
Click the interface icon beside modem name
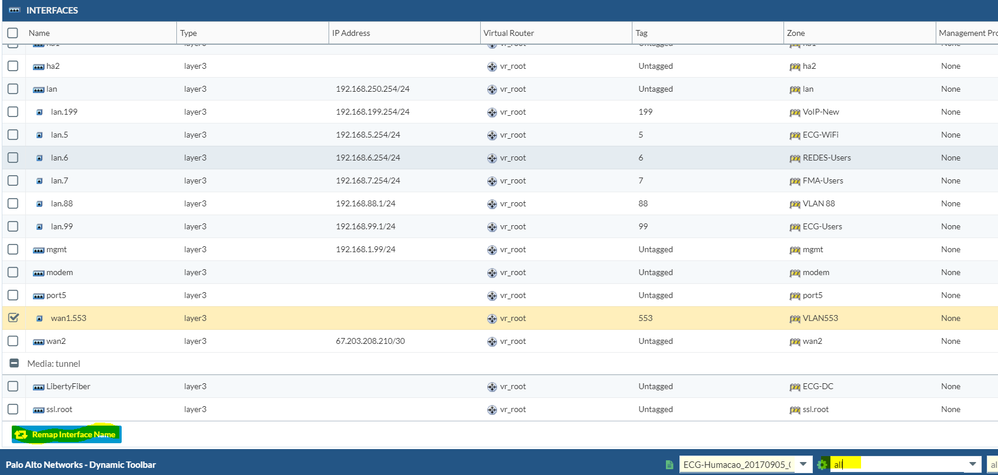(38, 273)
